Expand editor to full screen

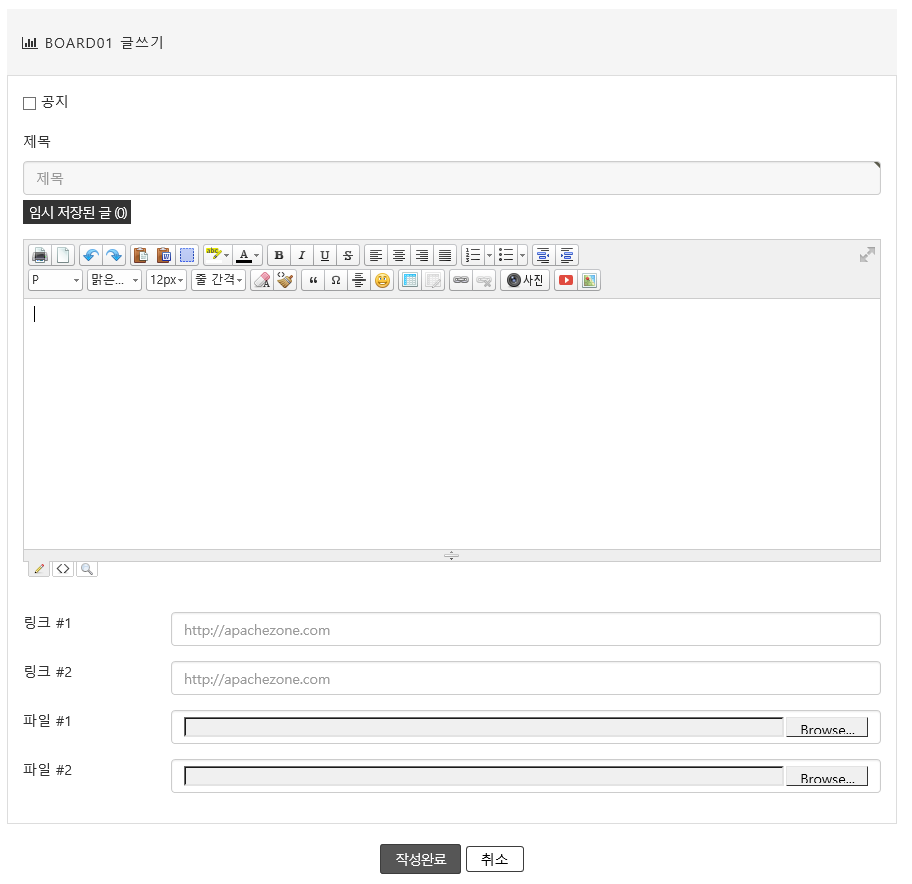pyautogui.click(x=867, y=255)
